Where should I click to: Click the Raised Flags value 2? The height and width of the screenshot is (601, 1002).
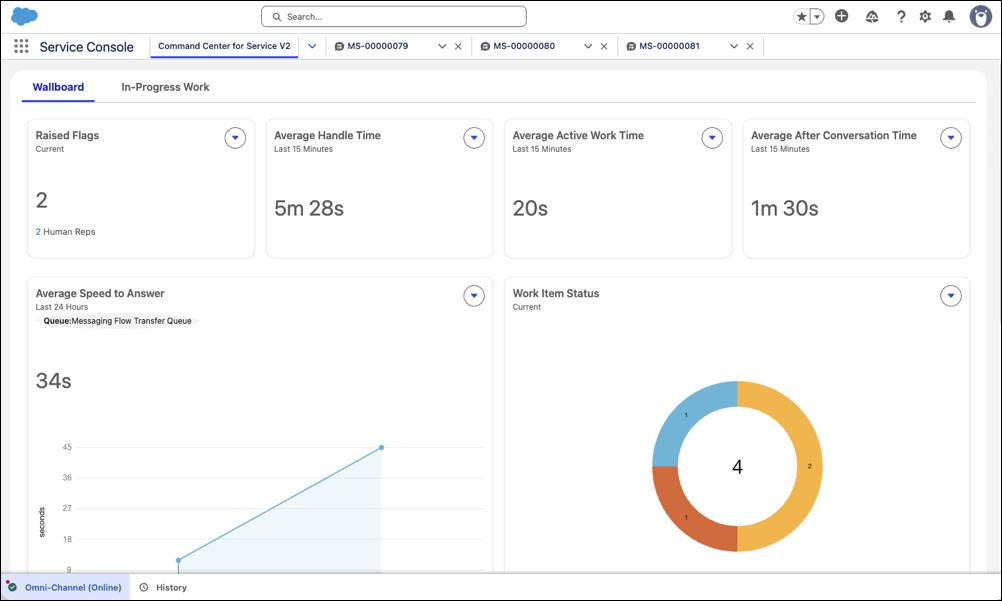(x=42, y=200)
